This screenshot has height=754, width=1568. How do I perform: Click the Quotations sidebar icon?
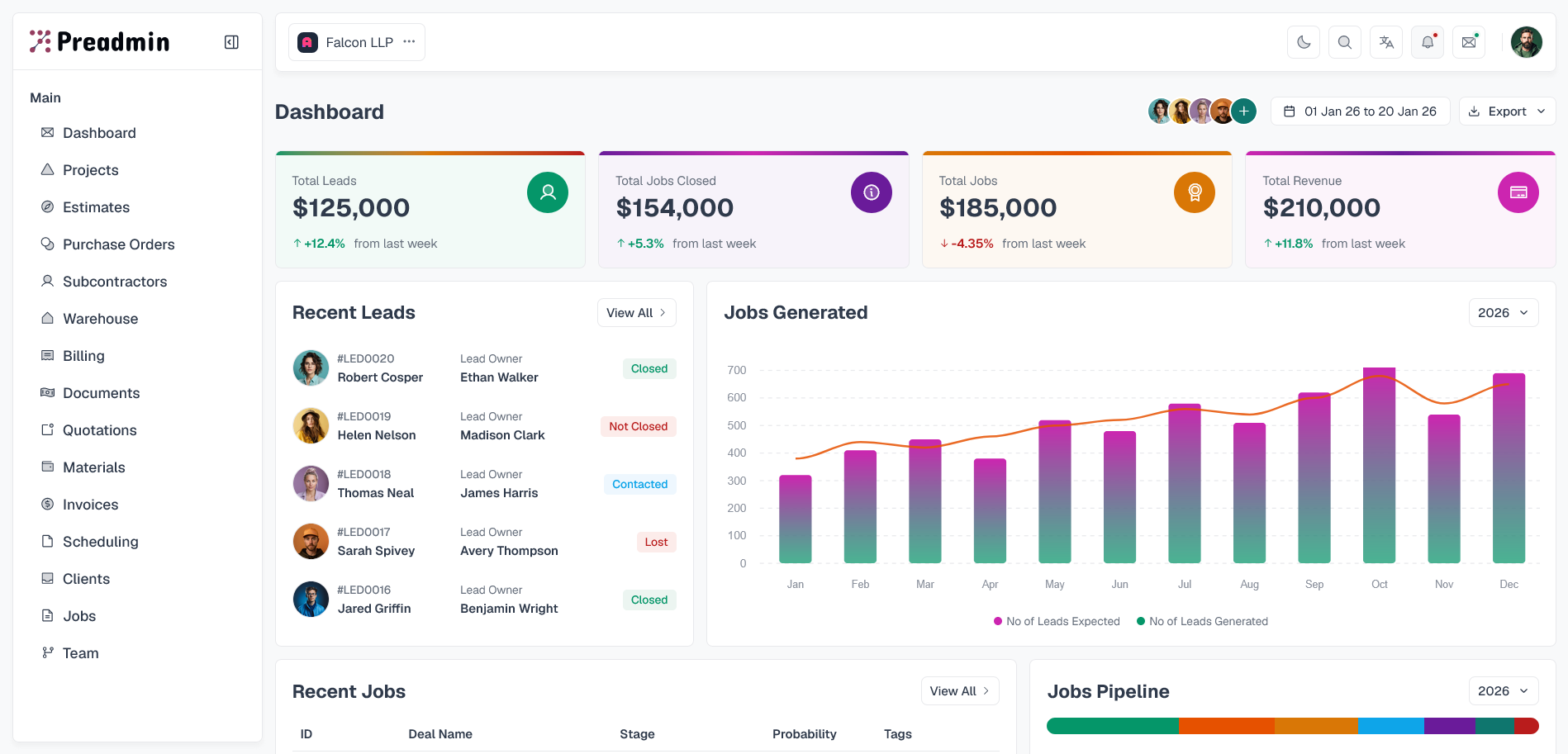(x=48, y=429)
